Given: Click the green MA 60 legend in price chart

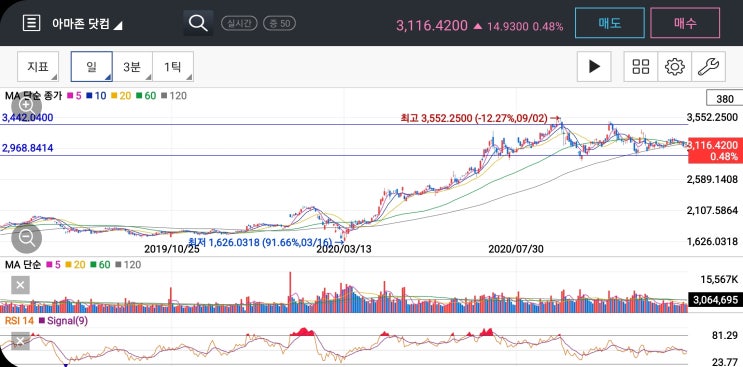Looking at the screenshot, I should pos(146,96).
